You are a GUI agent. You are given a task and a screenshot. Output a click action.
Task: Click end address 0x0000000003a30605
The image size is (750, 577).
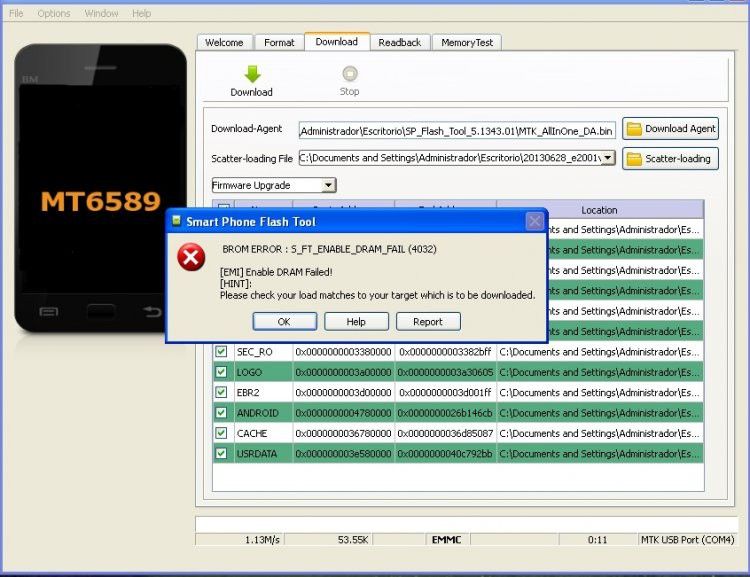click(x=445, y=372)
